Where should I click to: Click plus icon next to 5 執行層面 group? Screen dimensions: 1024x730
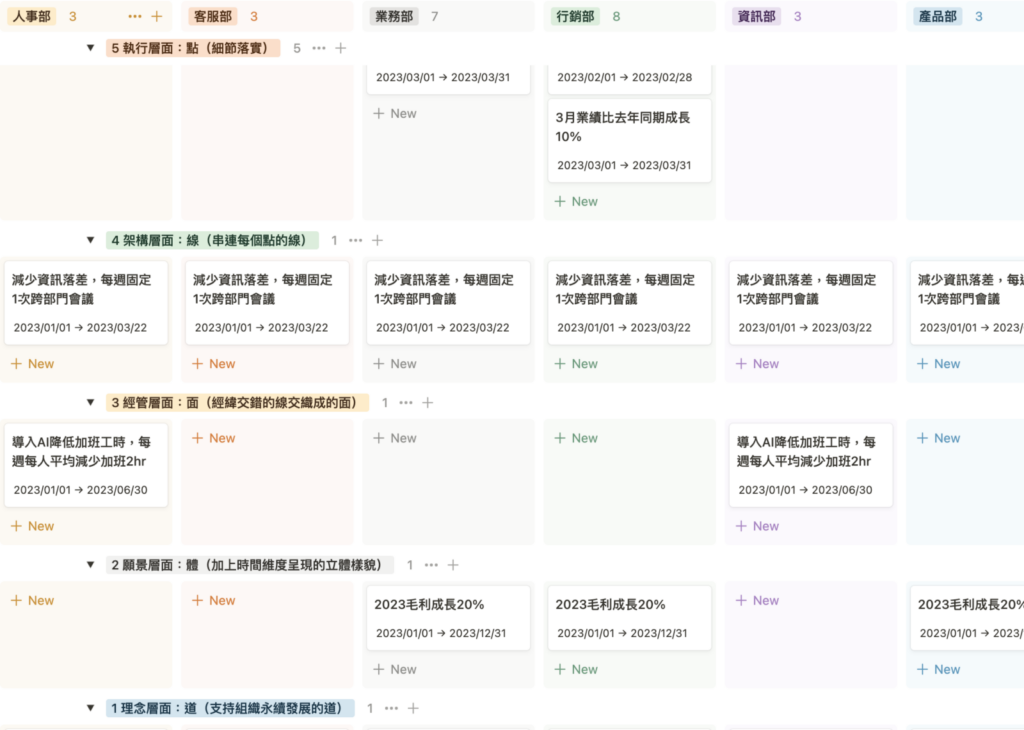point(341,48)
